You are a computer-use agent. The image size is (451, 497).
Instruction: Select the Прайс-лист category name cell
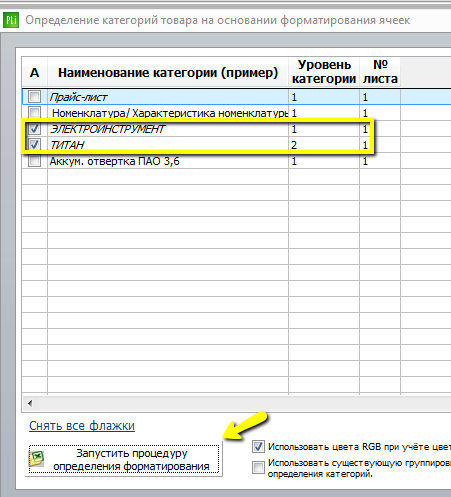(x=168, y=97)
